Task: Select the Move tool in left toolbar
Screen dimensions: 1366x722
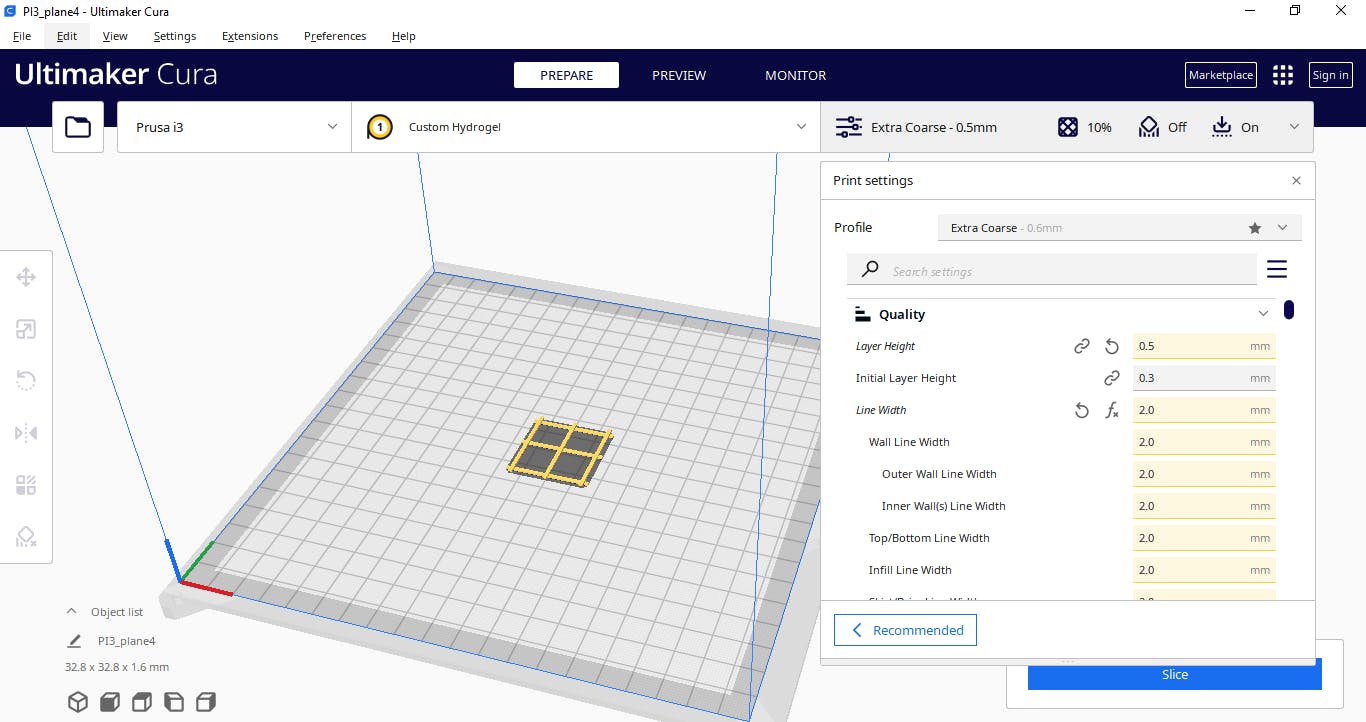Action: pos(26,277)
